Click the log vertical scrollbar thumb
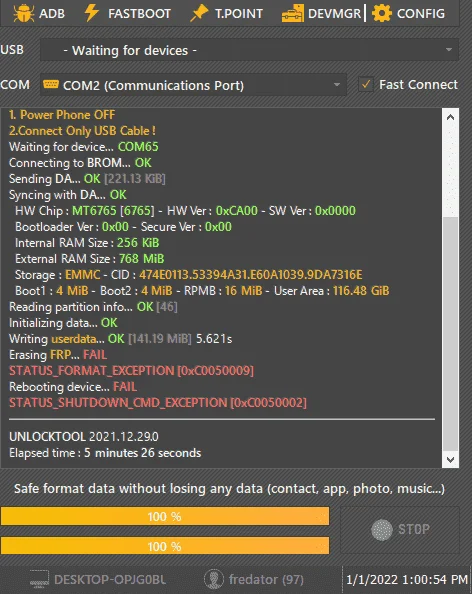Image resolution: width=472 pixels, height=594 pixels. 450,334
